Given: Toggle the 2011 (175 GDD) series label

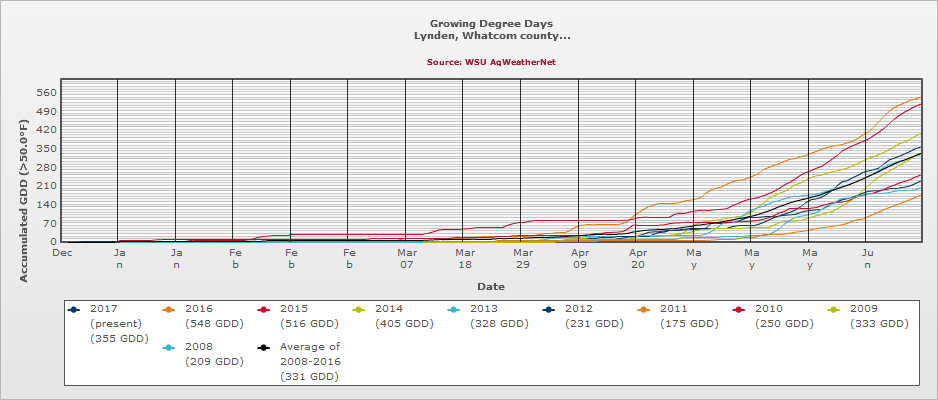Looking at the screenshot, I should (x=688, y=316).
